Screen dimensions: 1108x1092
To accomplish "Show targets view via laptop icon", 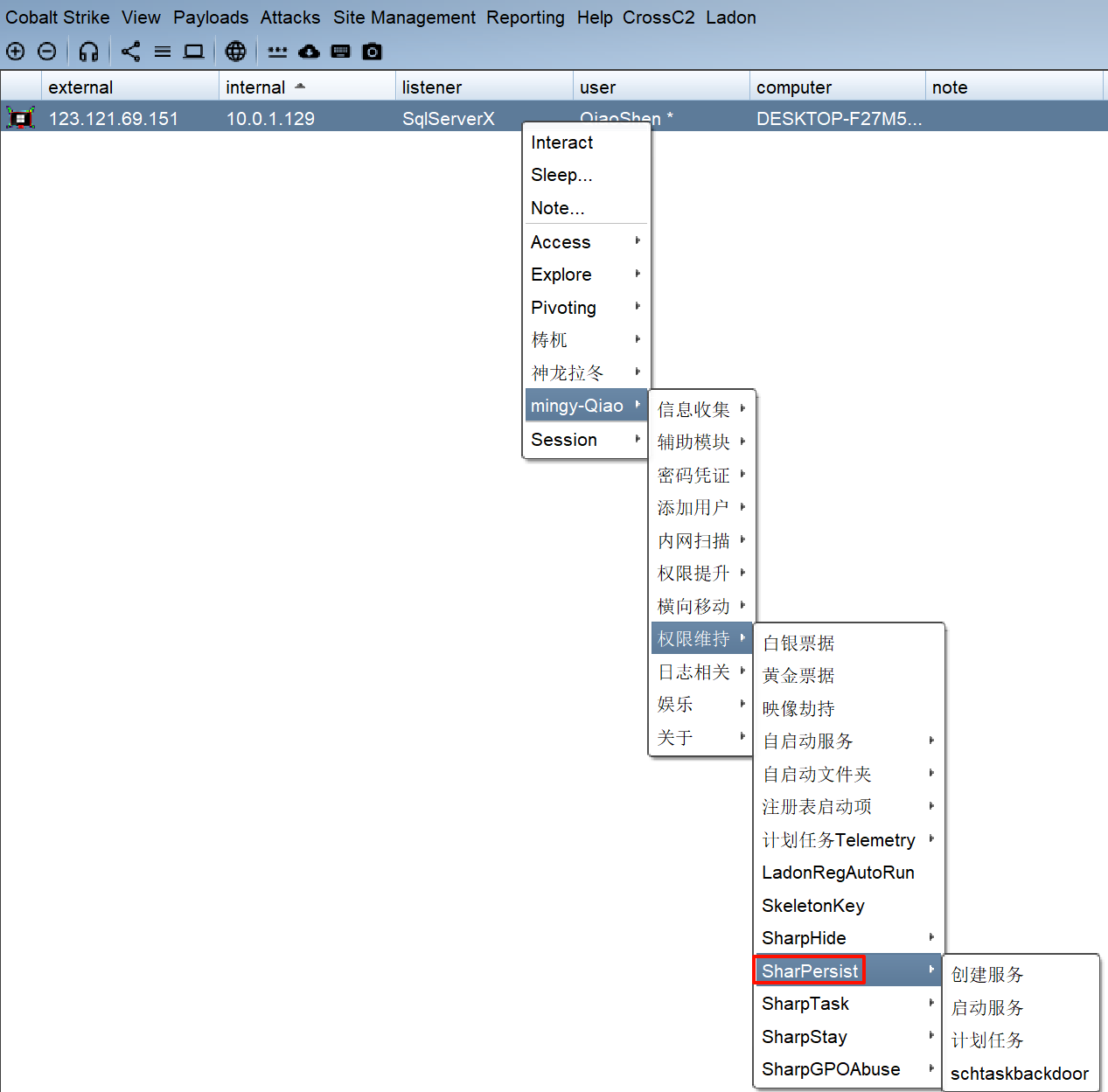I will point(194,52).
